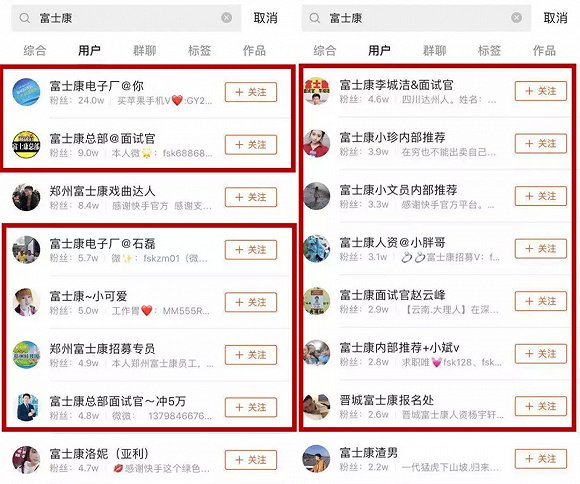
Task: Follow 富士康电子厂@你 account
Action: 251,92
